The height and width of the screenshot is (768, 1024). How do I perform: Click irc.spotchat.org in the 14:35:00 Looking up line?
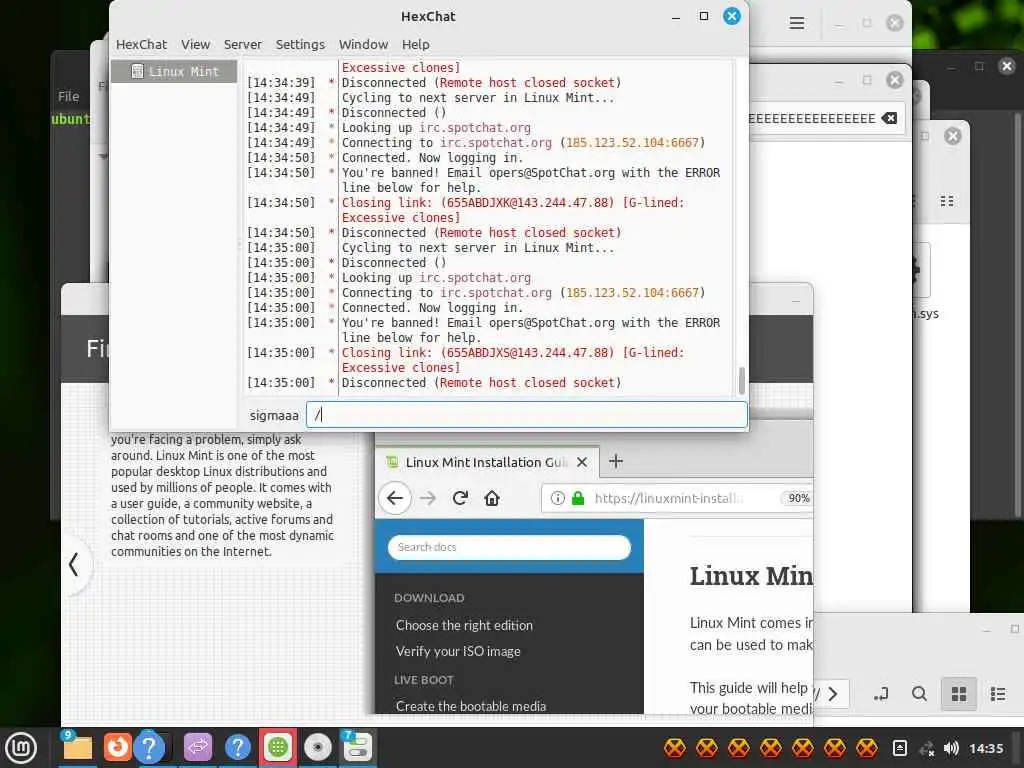(x=475, y=278)
